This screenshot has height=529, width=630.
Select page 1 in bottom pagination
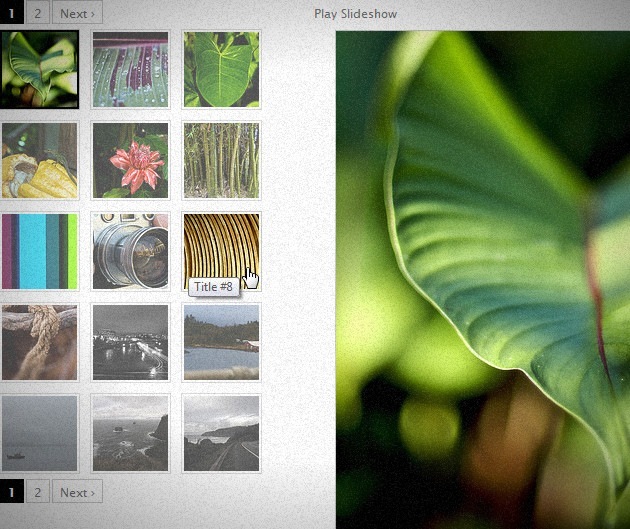click(11, 491)
